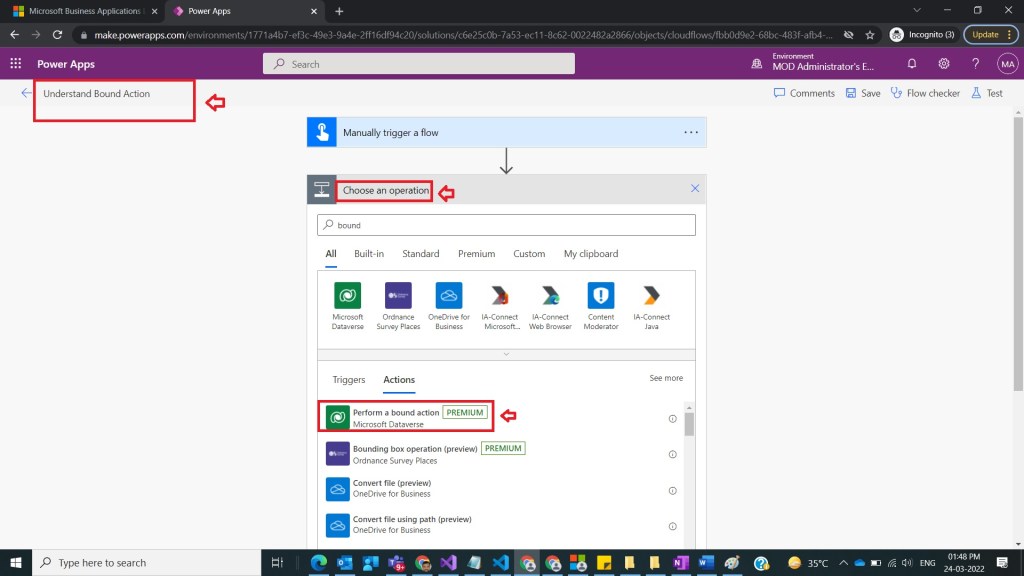This screenshot has height=576, width=1024.
Task: Click the See more link
Action: [x=666, y=378]
